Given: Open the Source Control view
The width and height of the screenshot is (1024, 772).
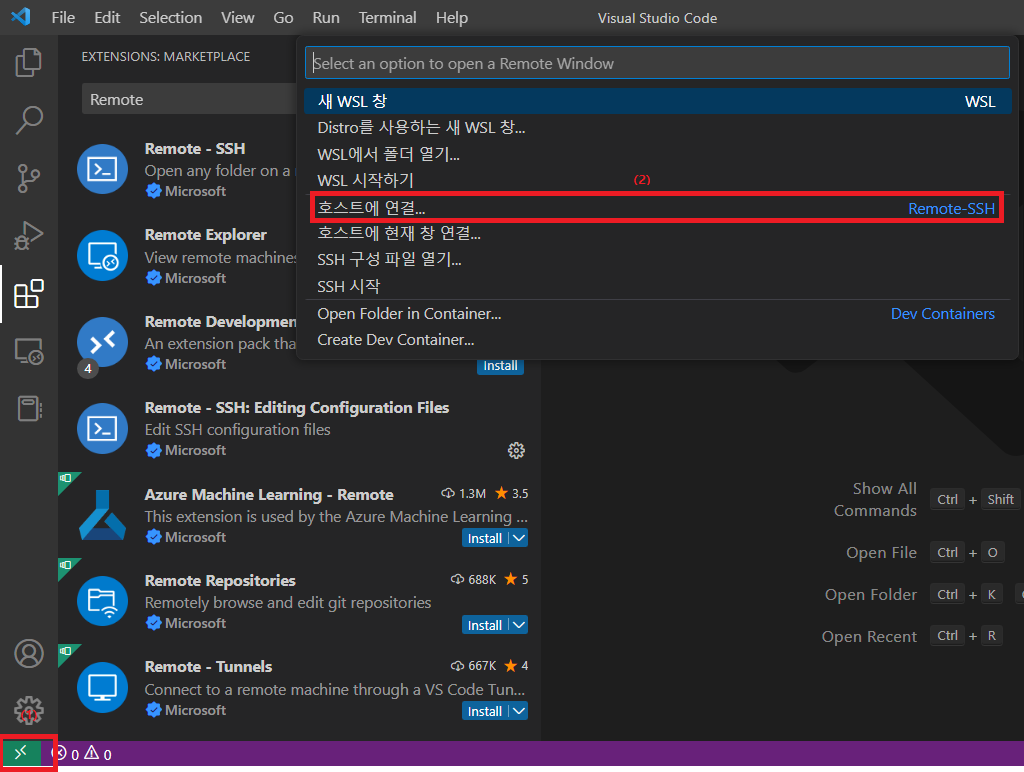Looking at the screenshot, I should coord(28,178).
